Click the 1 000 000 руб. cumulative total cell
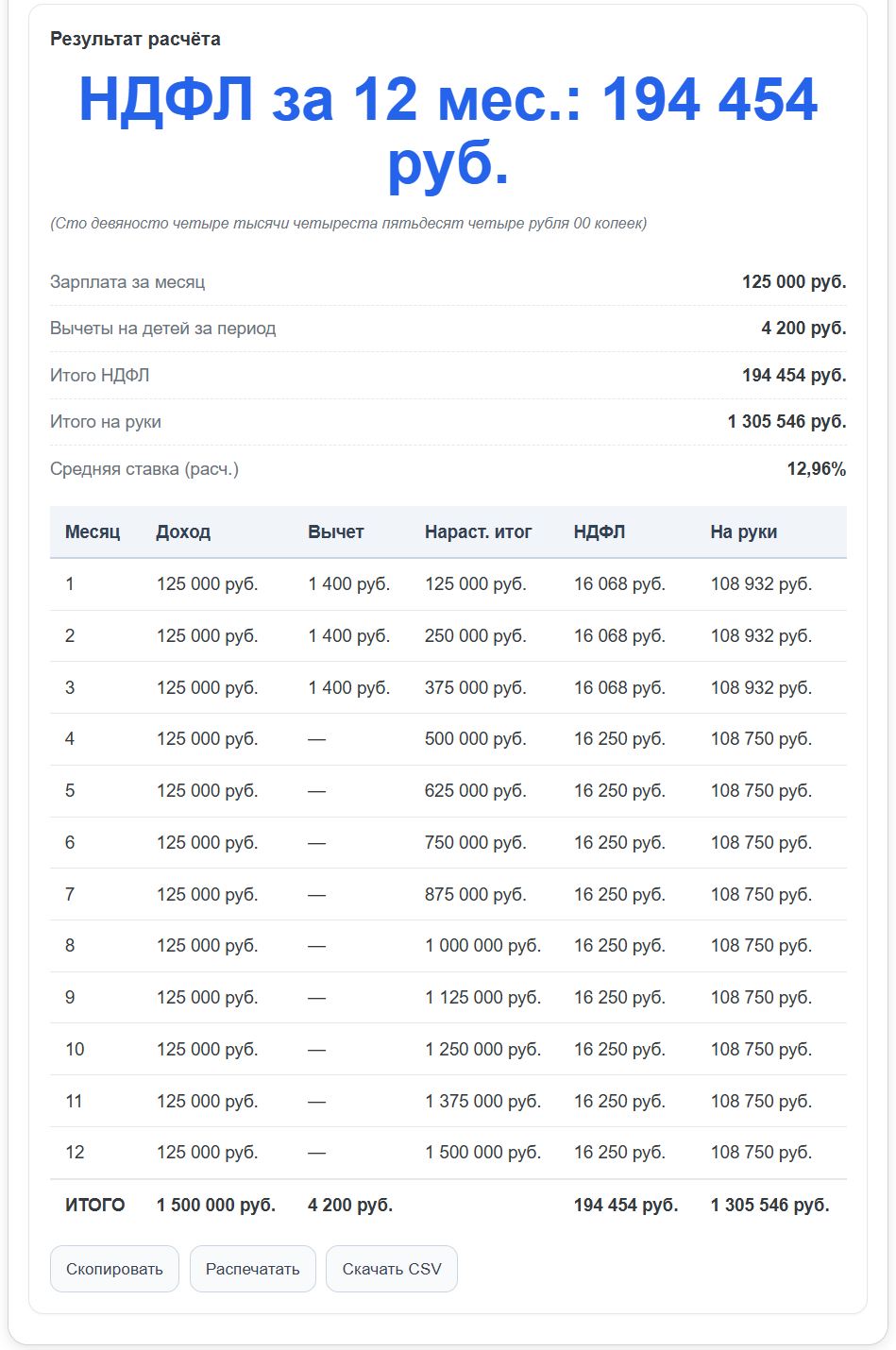Image resolution: width=896 pixels, height=1350 pixels. point(482,945)
